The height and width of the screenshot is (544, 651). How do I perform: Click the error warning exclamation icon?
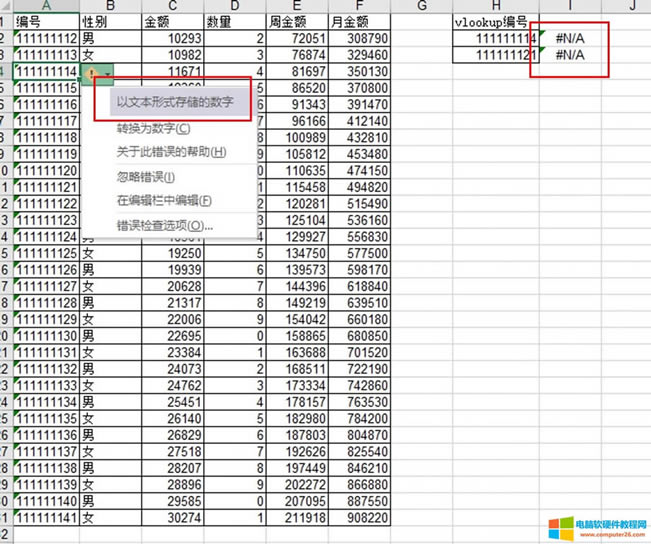92,73
